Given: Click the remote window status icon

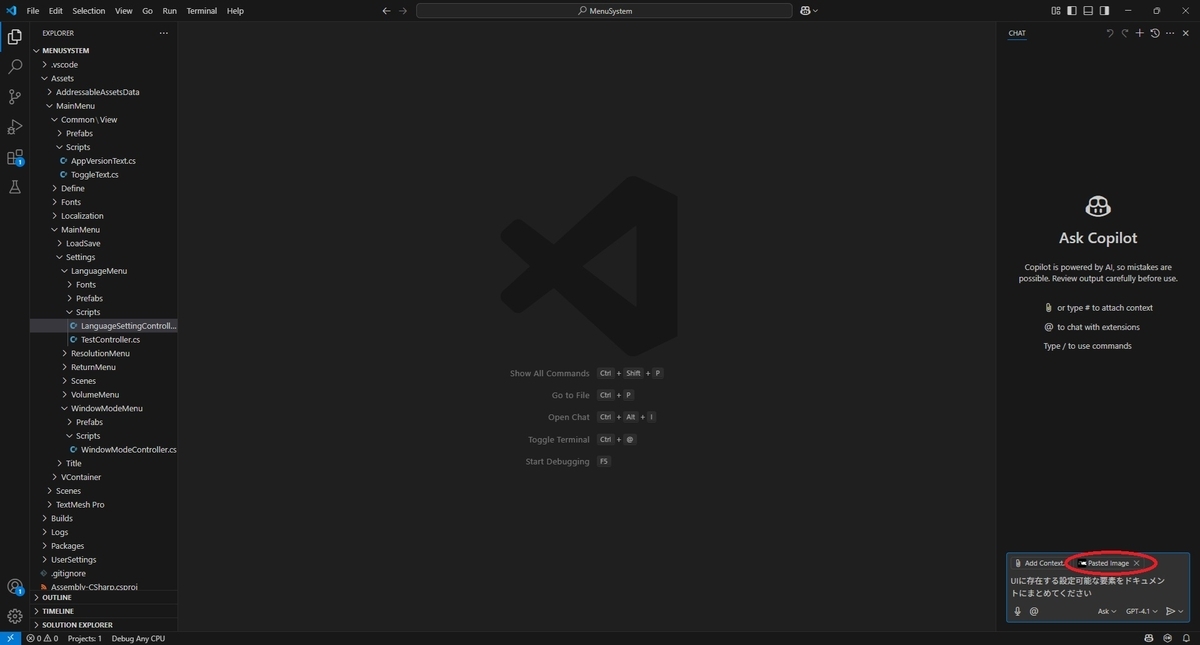Looking at the screenshot, I should 9,638.
